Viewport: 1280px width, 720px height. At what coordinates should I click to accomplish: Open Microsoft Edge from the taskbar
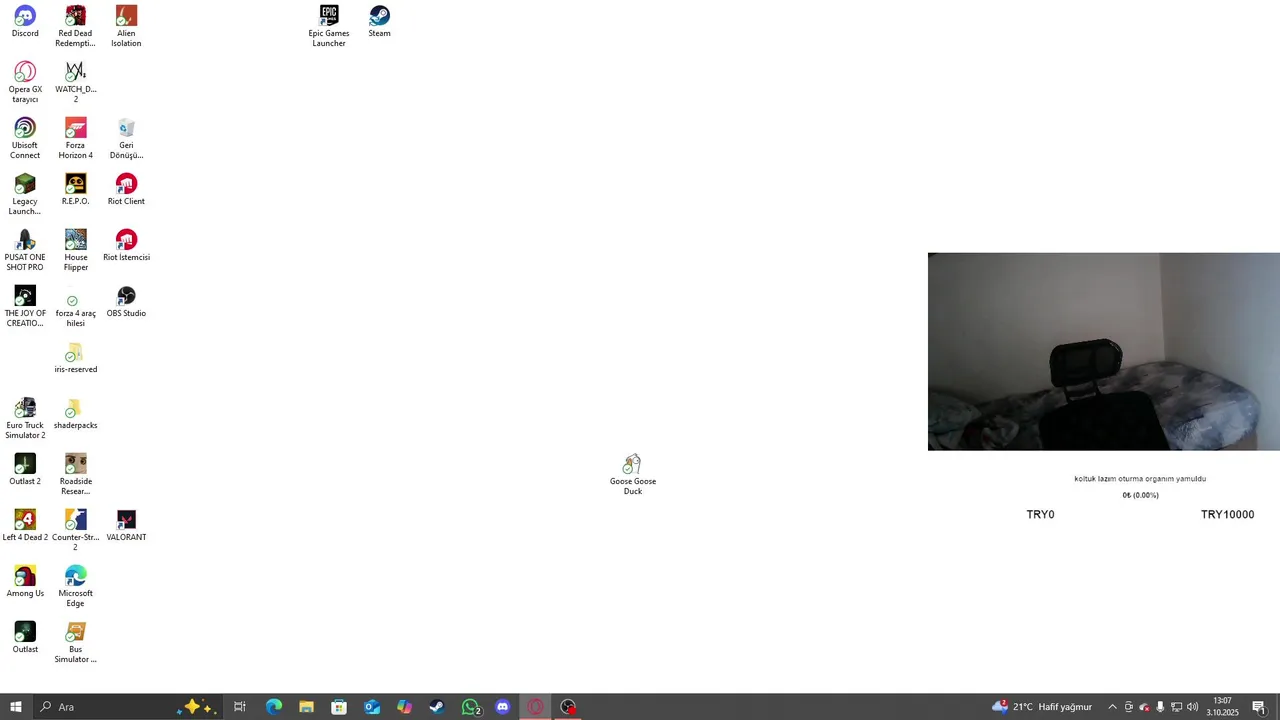click(273, 707)
